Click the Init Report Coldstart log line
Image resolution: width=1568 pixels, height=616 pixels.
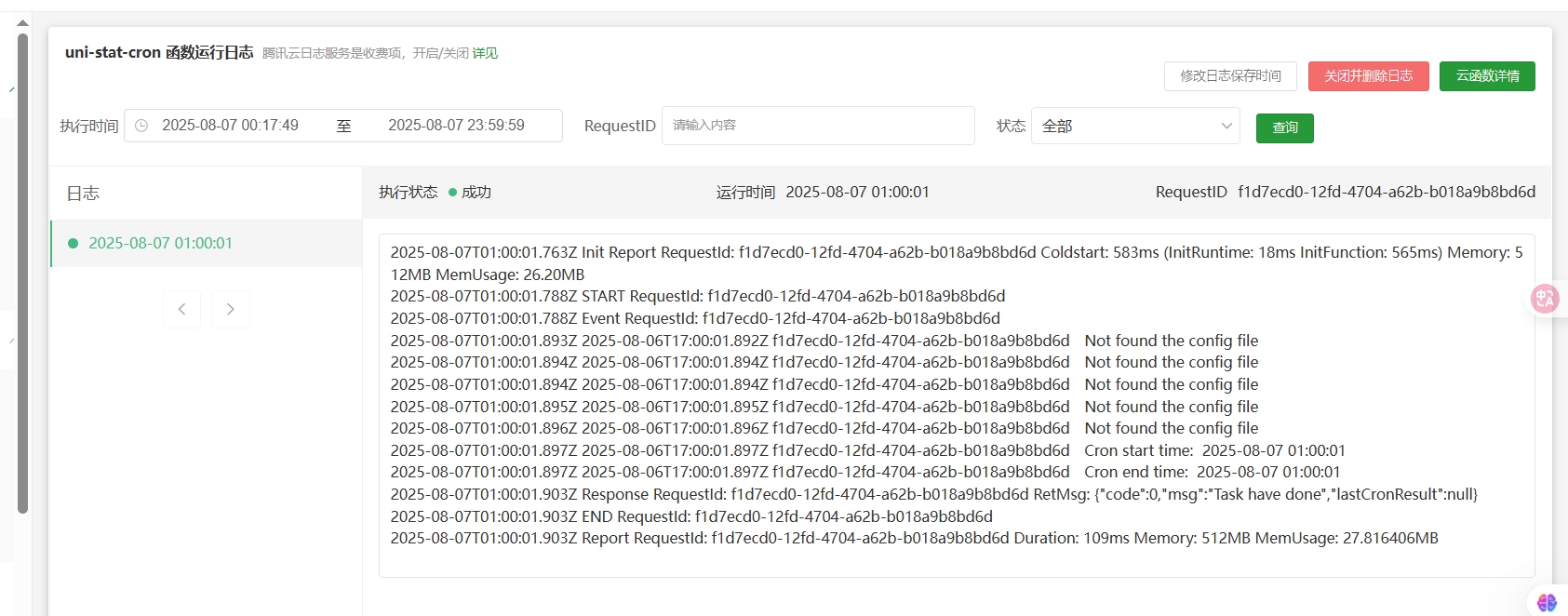pyautogui.click(x=957, y=253)
